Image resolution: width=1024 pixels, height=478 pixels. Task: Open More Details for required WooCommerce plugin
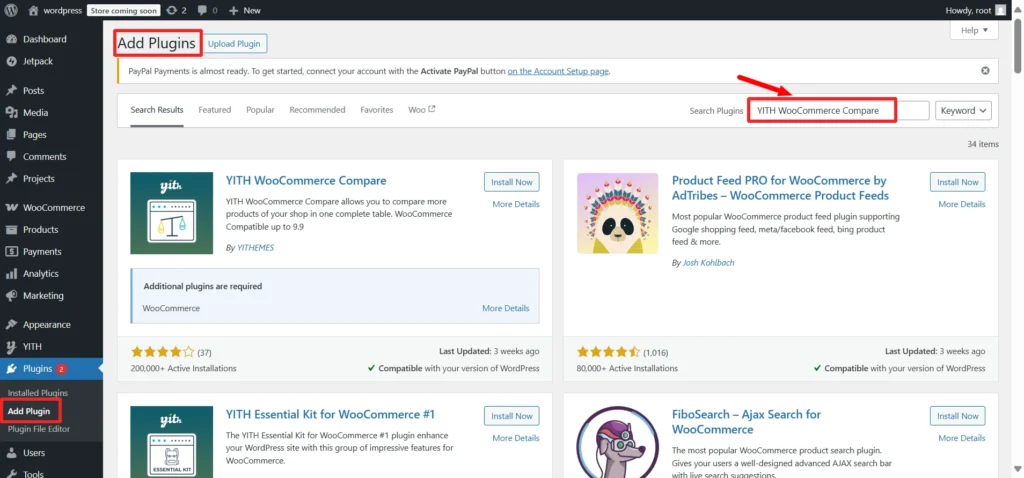tap(505, 308)
